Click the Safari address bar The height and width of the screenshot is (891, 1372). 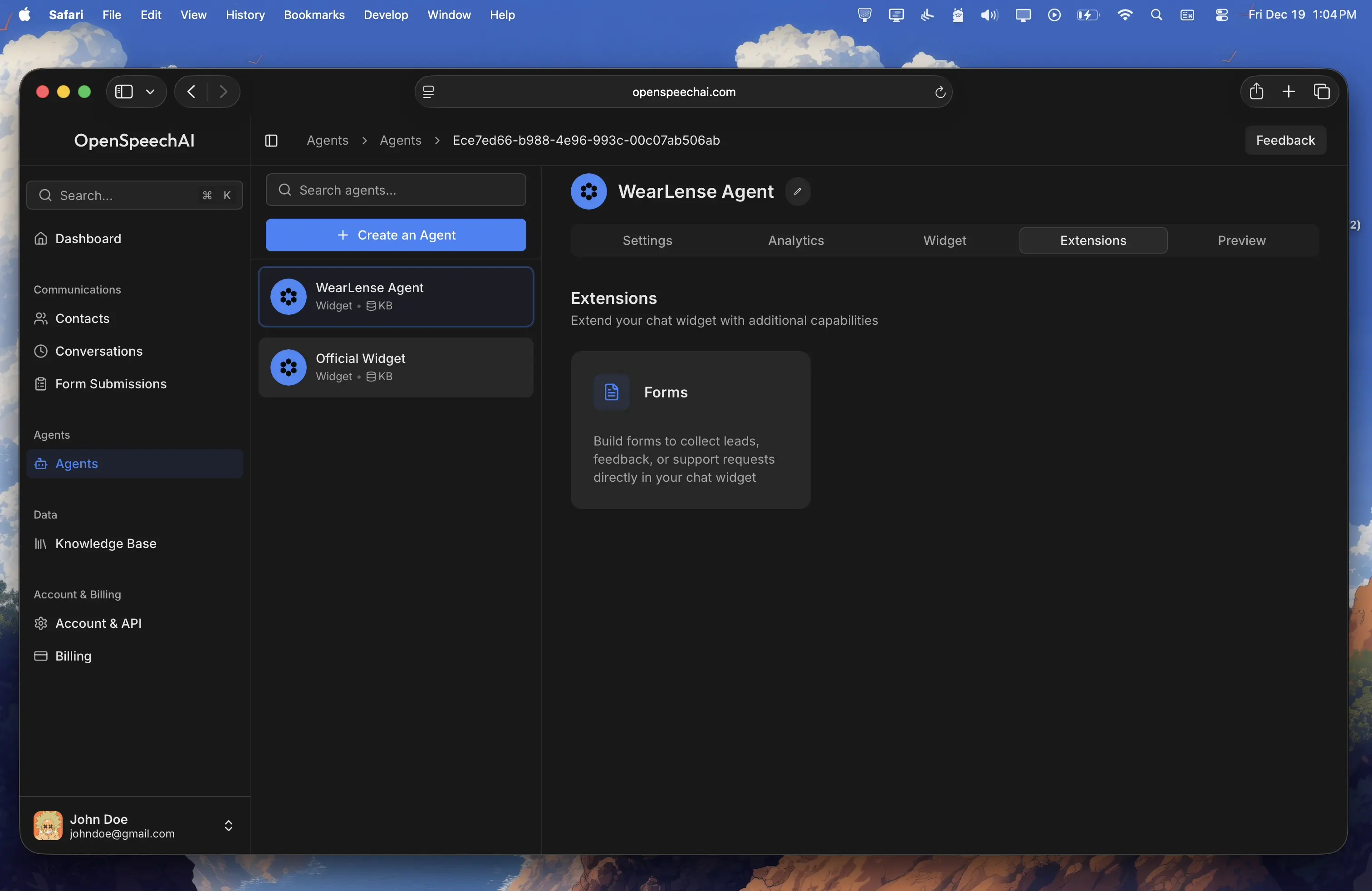coord(684,92)
